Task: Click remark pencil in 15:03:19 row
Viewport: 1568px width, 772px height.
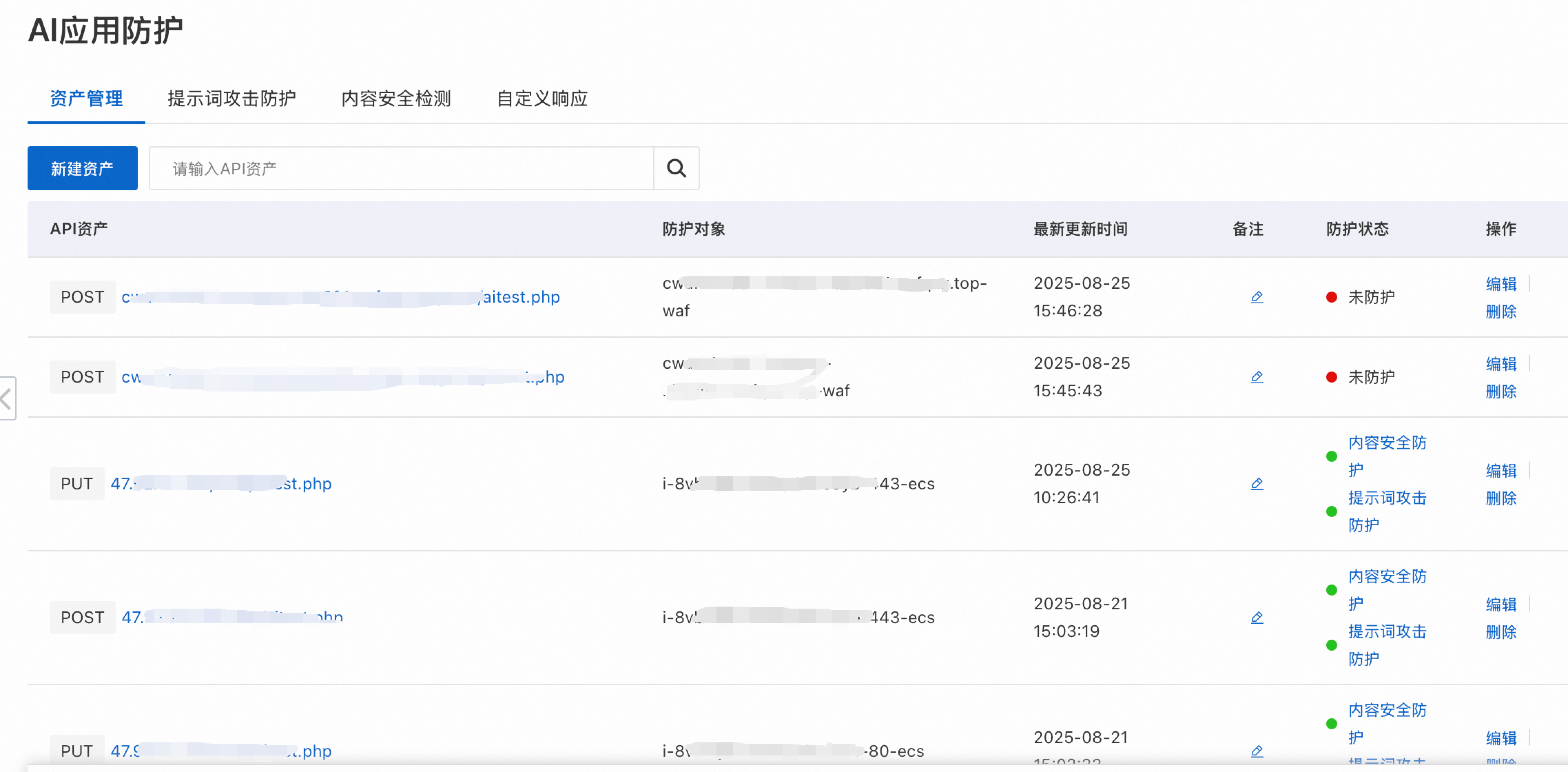Action: coord(1256,617)
